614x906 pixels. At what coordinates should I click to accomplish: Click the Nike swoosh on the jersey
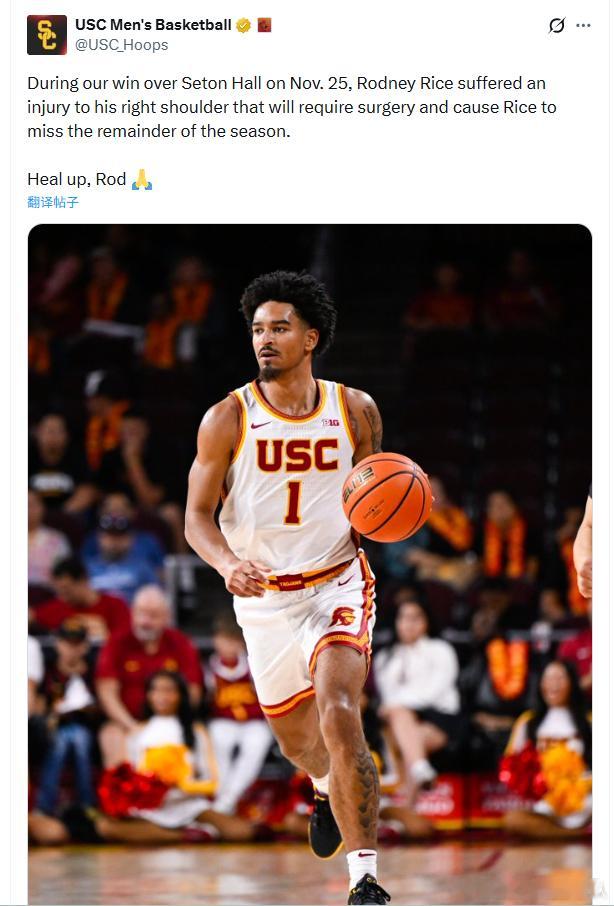261,425
